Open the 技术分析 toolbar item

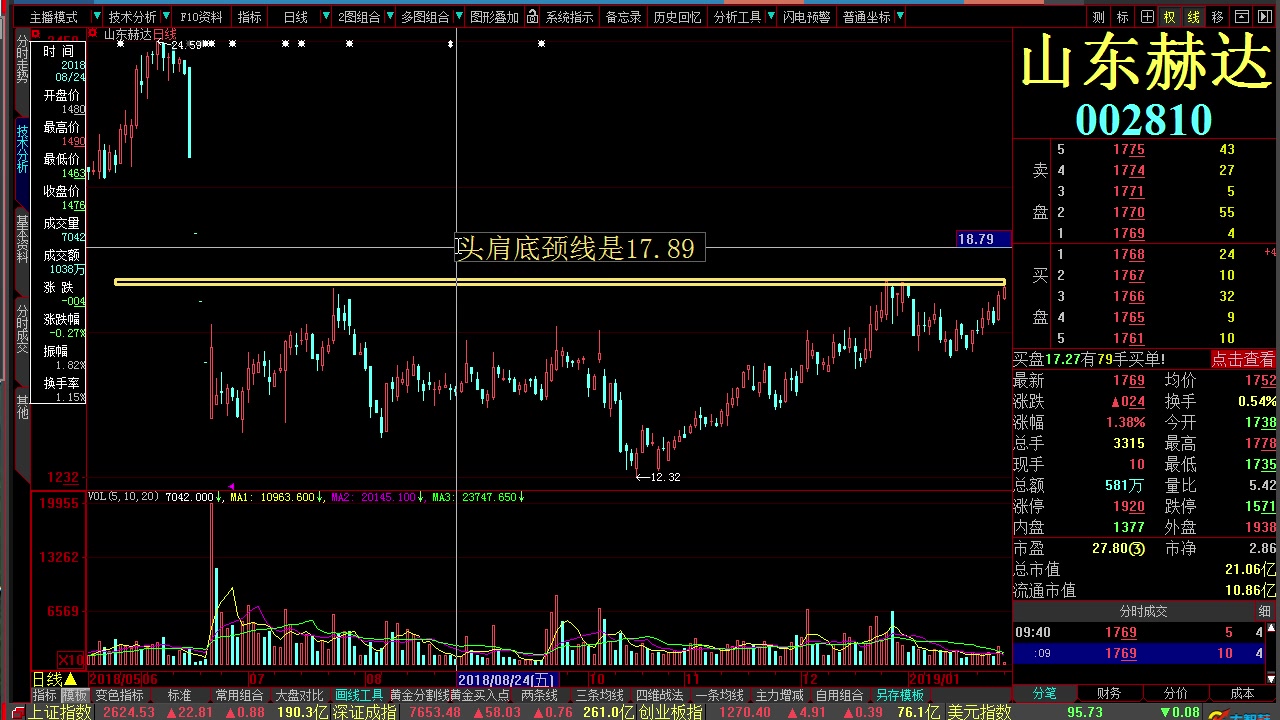coord(132,17)
